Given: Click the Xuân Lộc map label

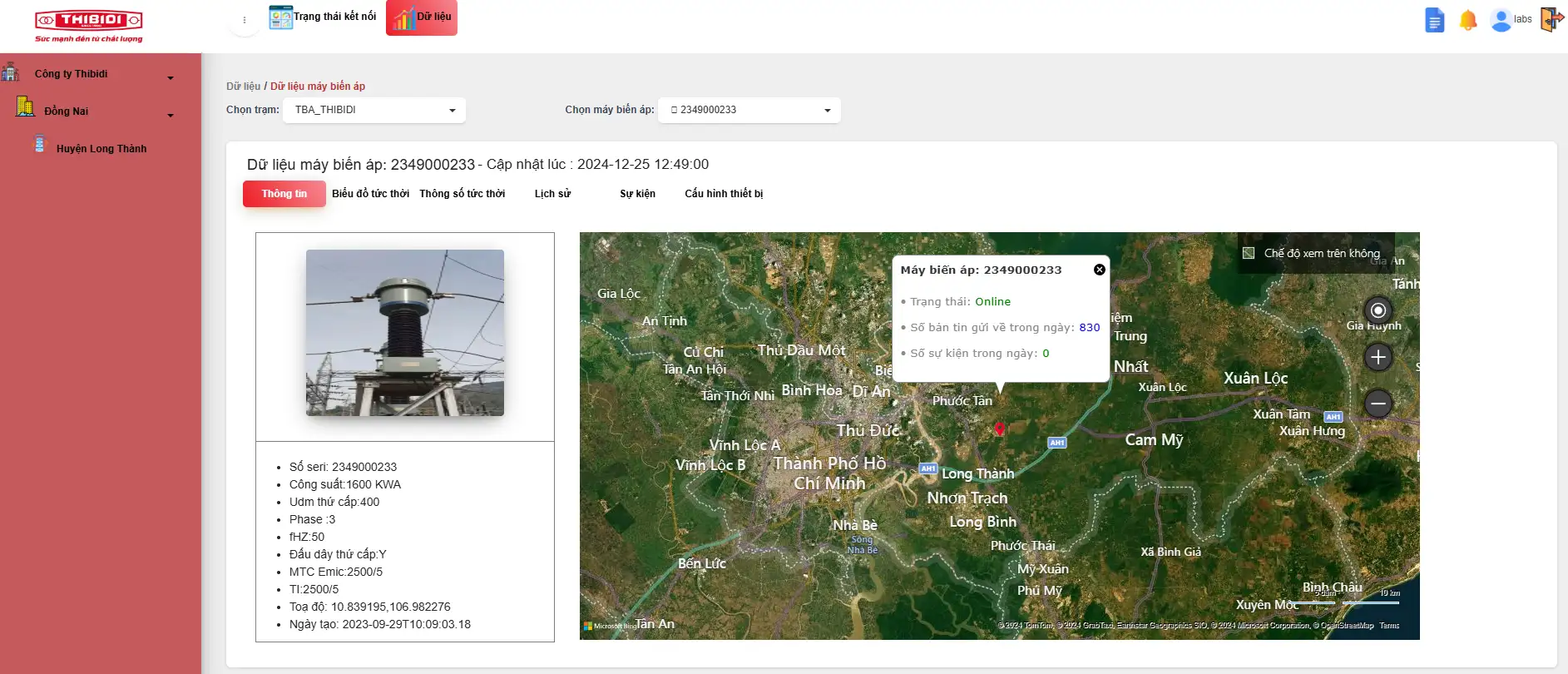Looking at the screenshot, I should [x=1255, y=378].
